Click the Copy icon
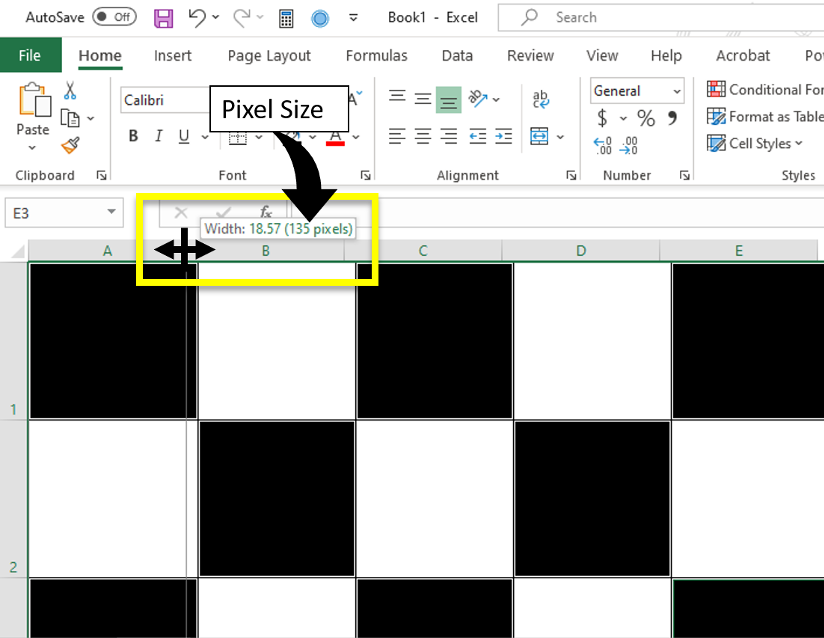 click(x=70, y=118)
